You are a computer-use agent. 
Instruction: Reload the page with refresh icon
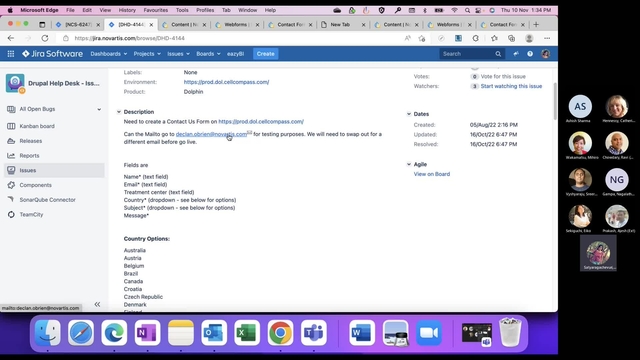coord(44,38)
